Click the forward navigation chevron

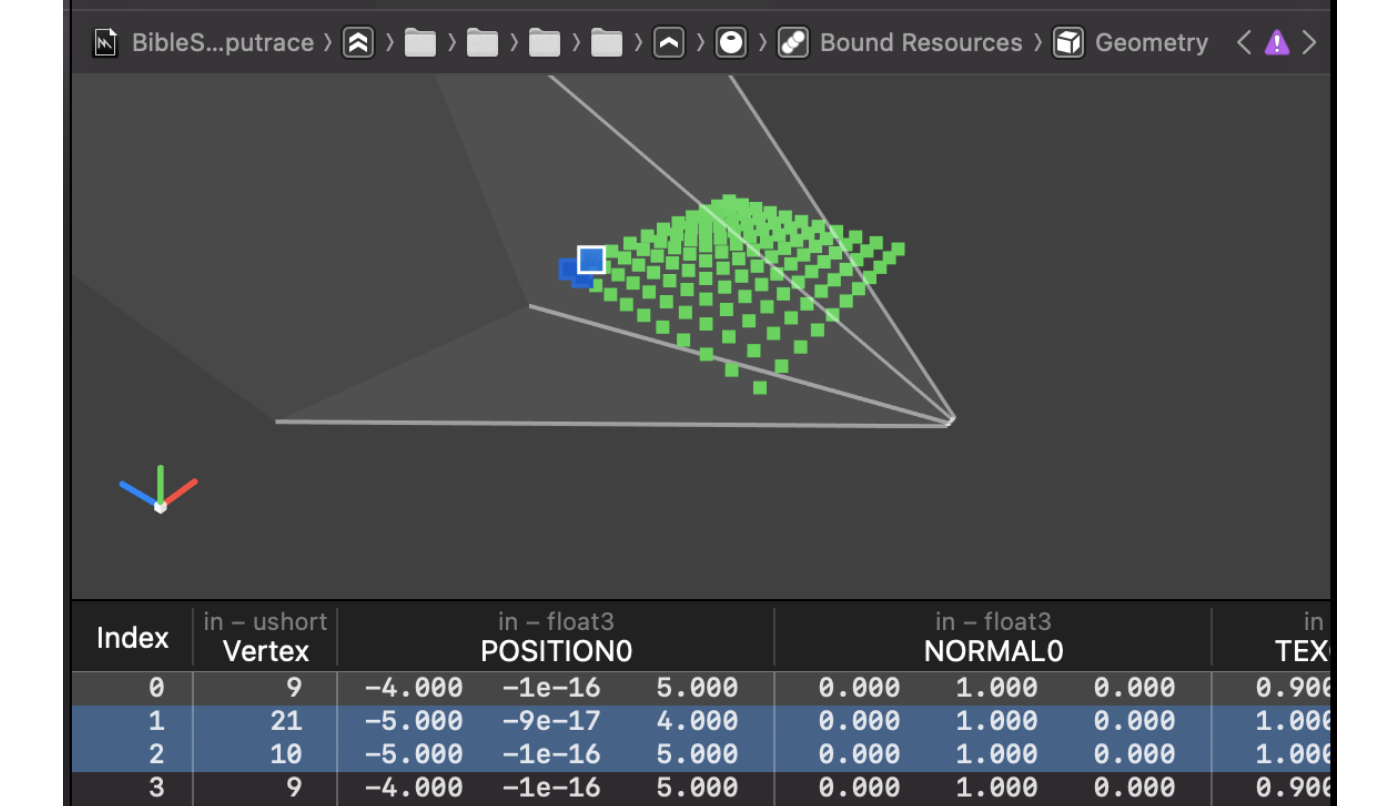1310,42
